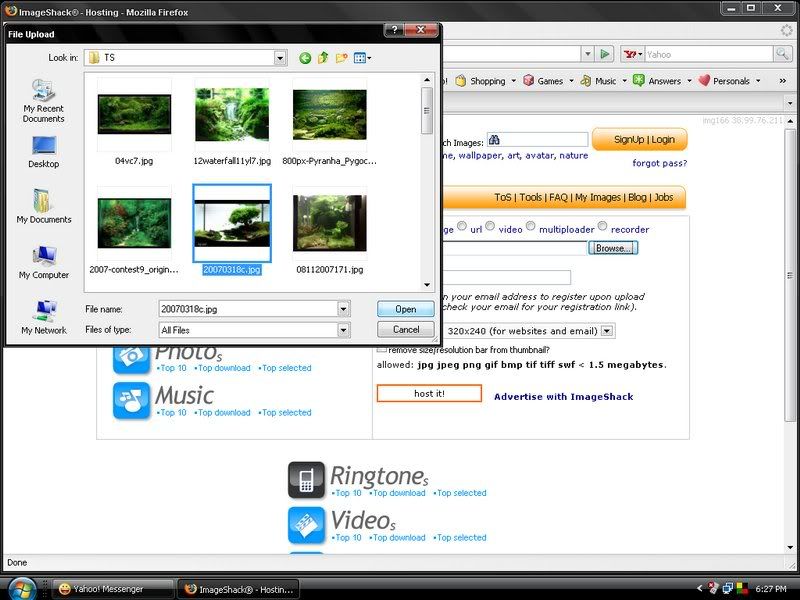Open the Advertise with ImageShack link
The image size is (800, 600).
pyautogui.click(x=563, y=397)
